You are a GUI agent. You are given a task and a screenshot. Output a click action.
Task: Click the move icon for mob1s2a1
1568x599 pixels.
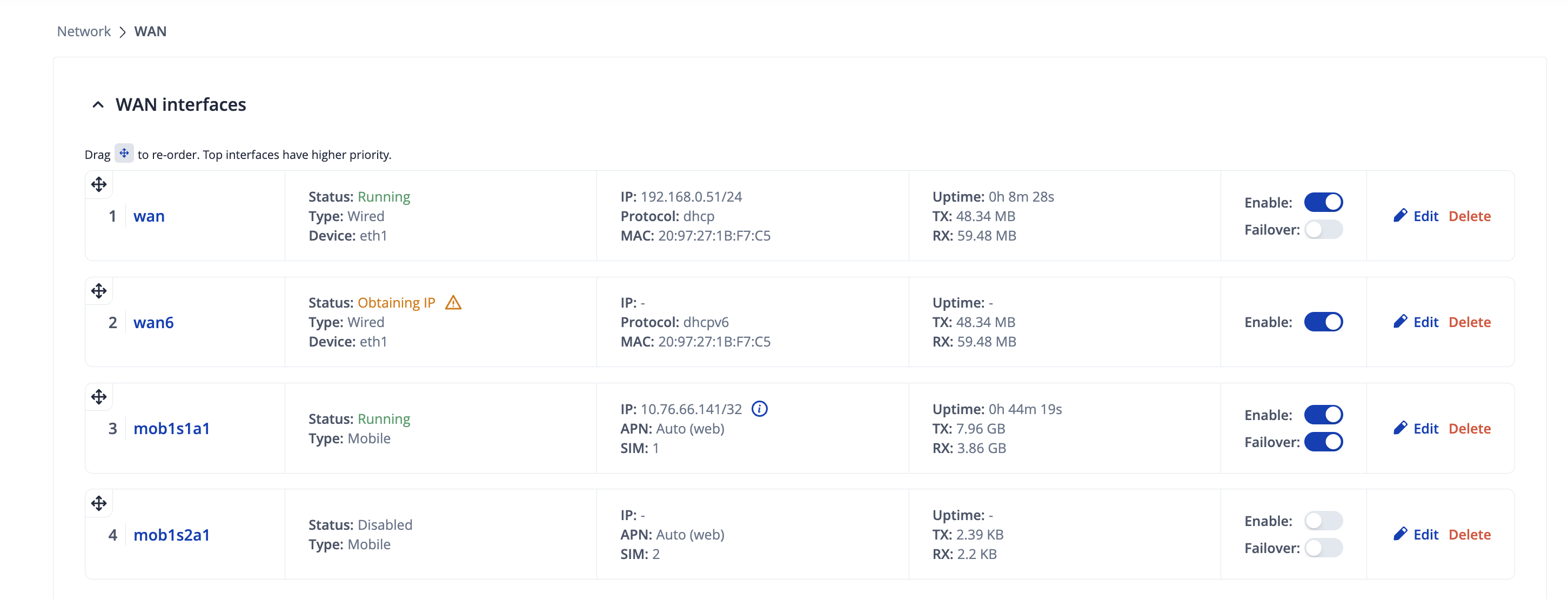pyautogui.click(x=99, y=503)
